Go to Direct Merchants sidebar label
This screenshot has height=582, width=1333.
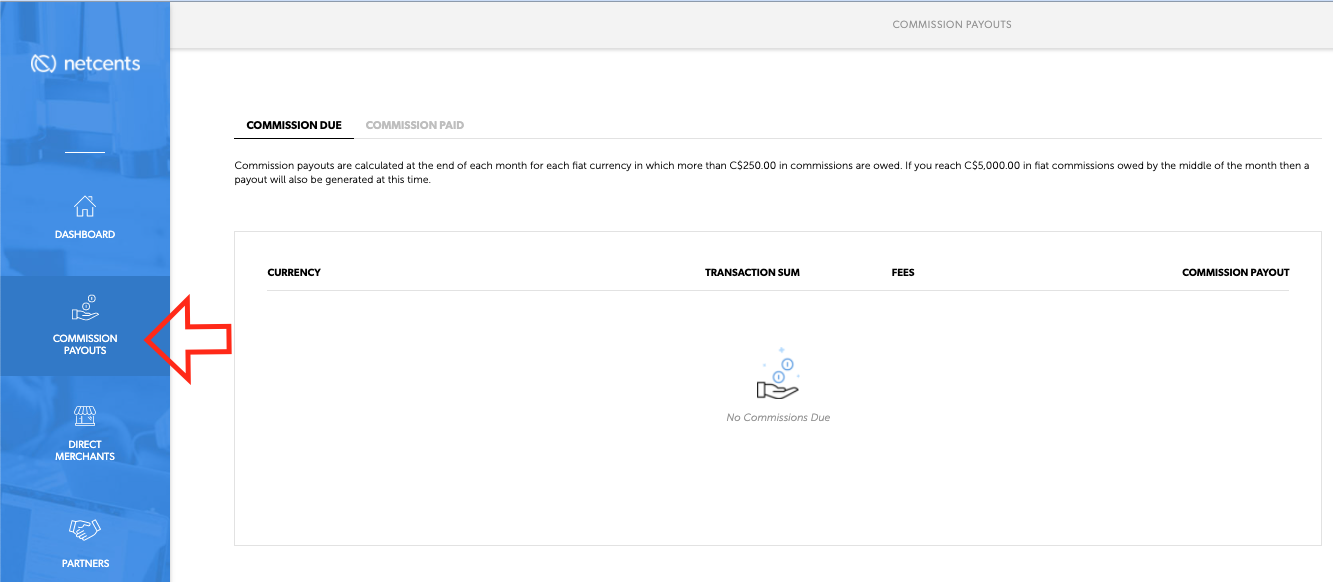[x=85, y=450]
